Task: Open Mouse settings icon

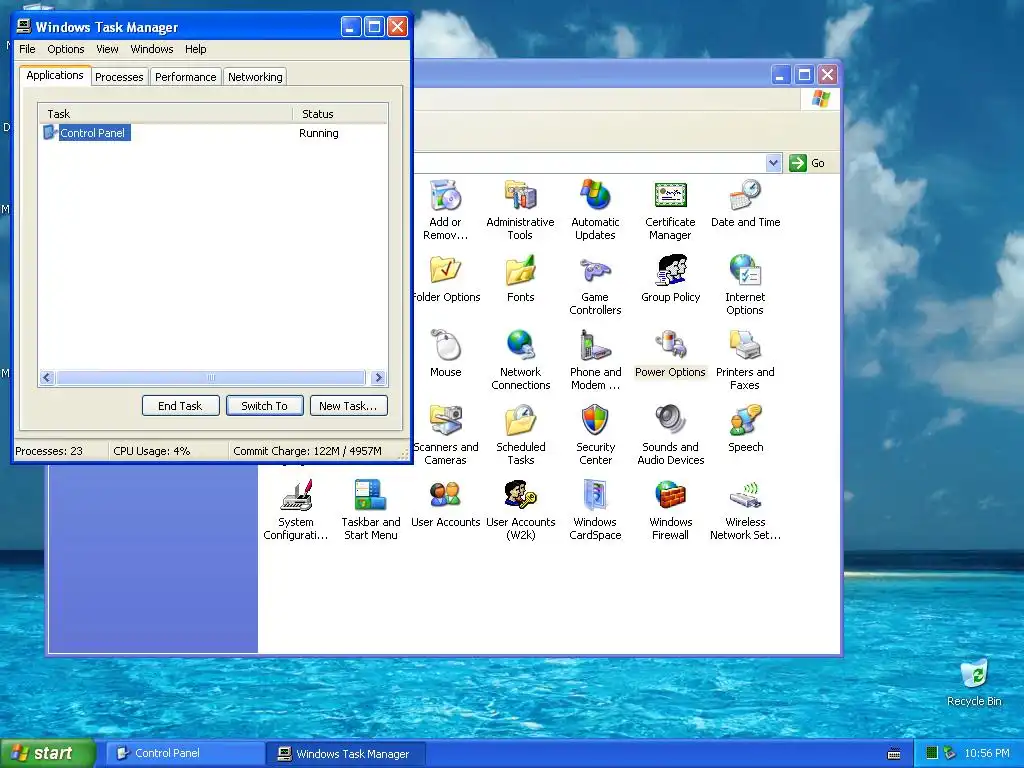Action: 446,354
